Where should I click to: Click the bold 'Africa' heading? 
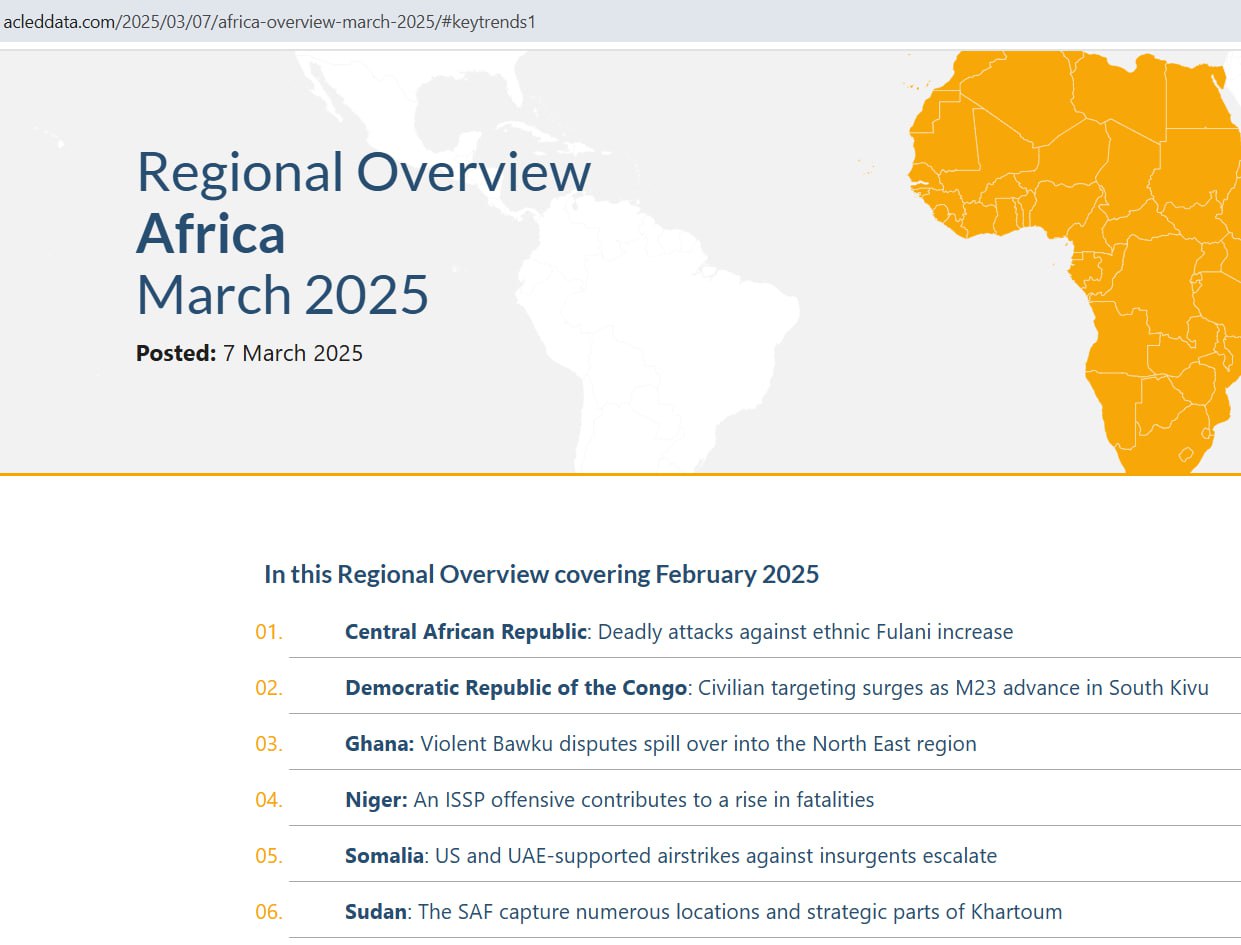211,234
